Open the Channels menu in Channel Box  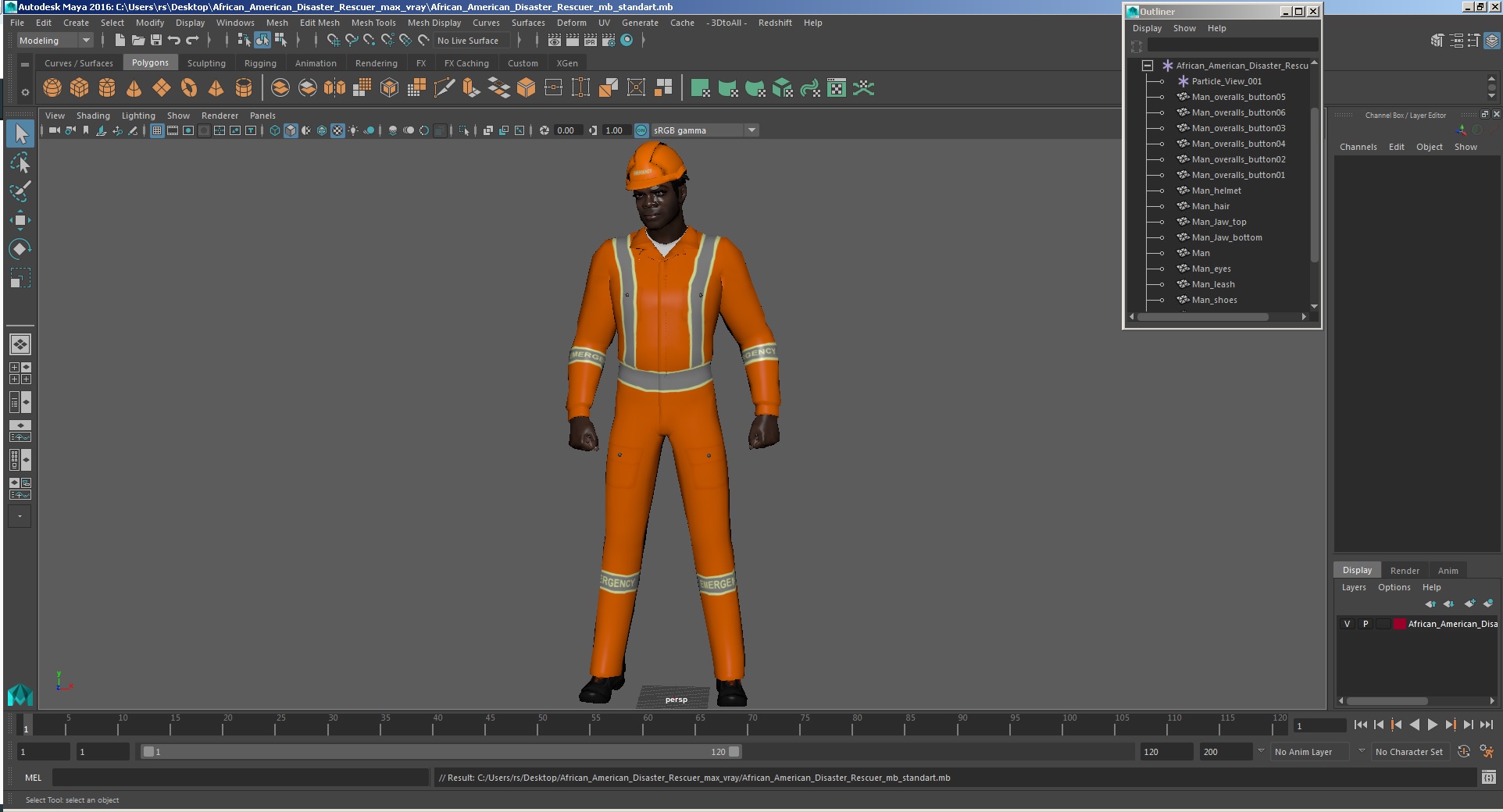click(x=1358, y=147)
